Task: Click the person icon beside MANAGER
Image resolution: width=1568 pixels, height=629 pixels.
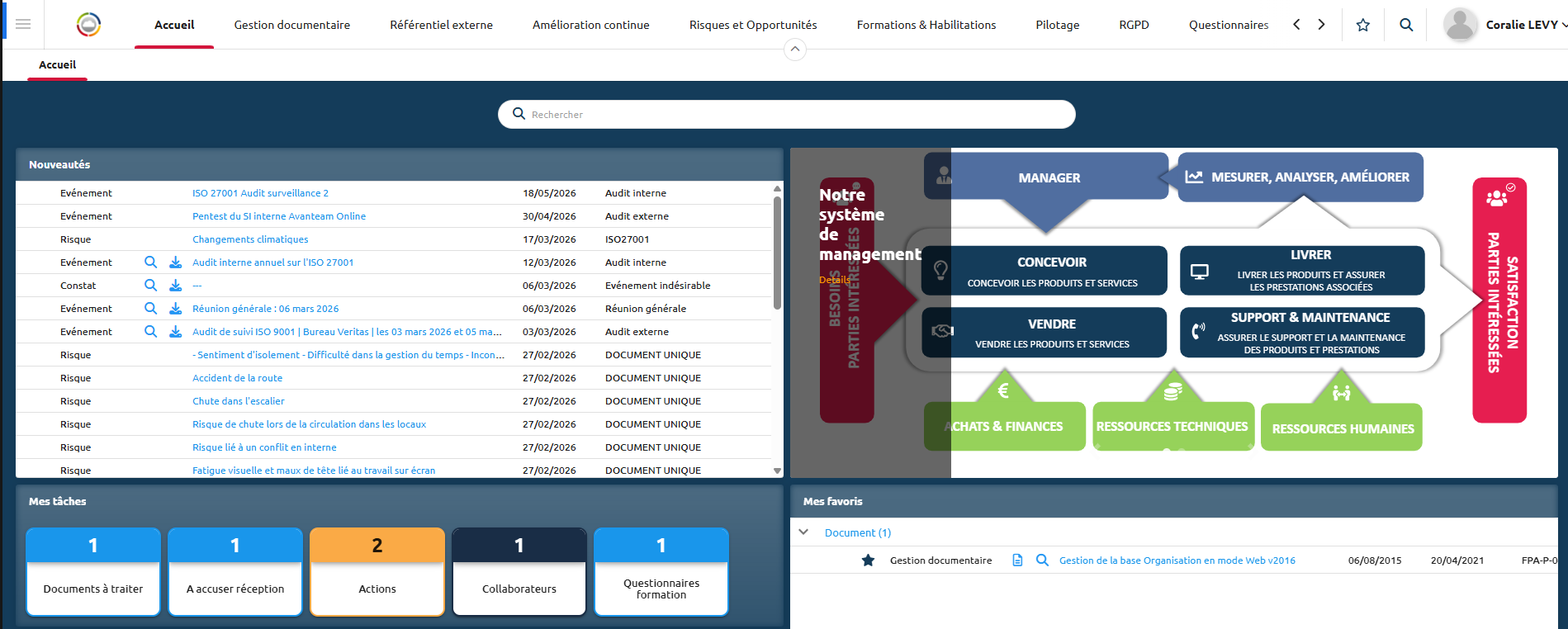Action: click(943, 175)
